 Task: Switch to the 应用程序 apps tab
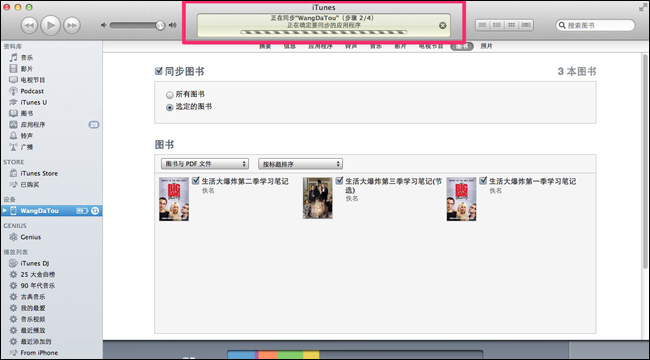320,46
